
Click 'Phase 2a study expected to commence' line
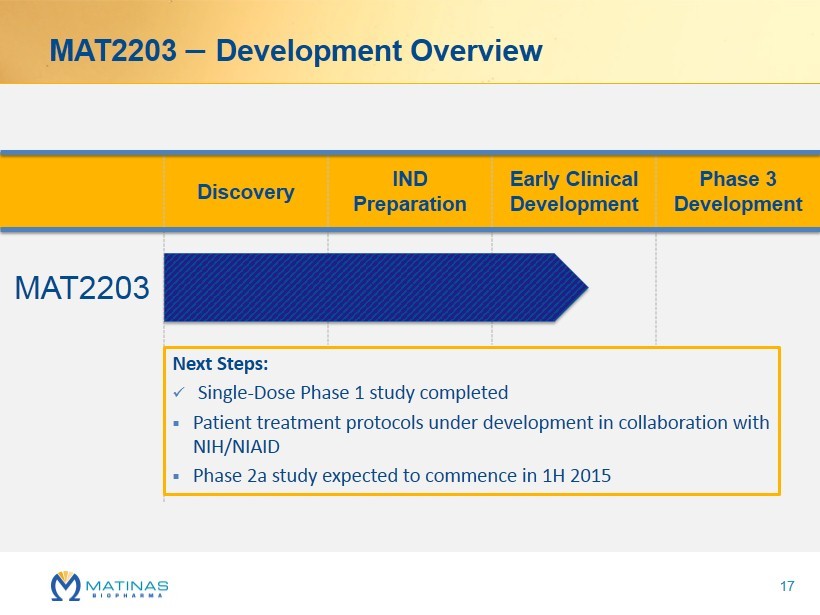pos(401,476)
